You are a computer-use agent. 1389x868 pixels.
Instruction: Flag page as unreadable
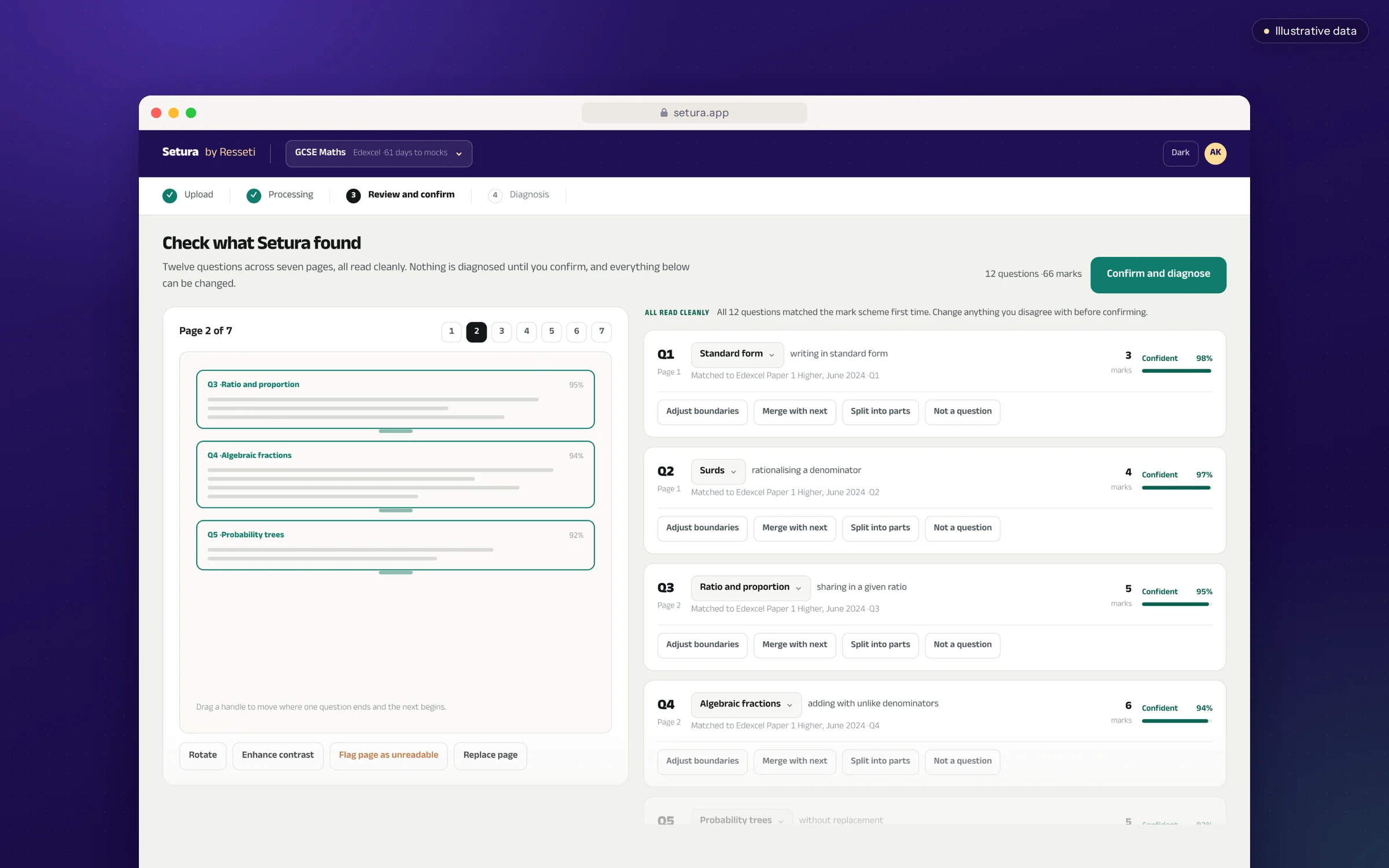click(x=388, y=755)
